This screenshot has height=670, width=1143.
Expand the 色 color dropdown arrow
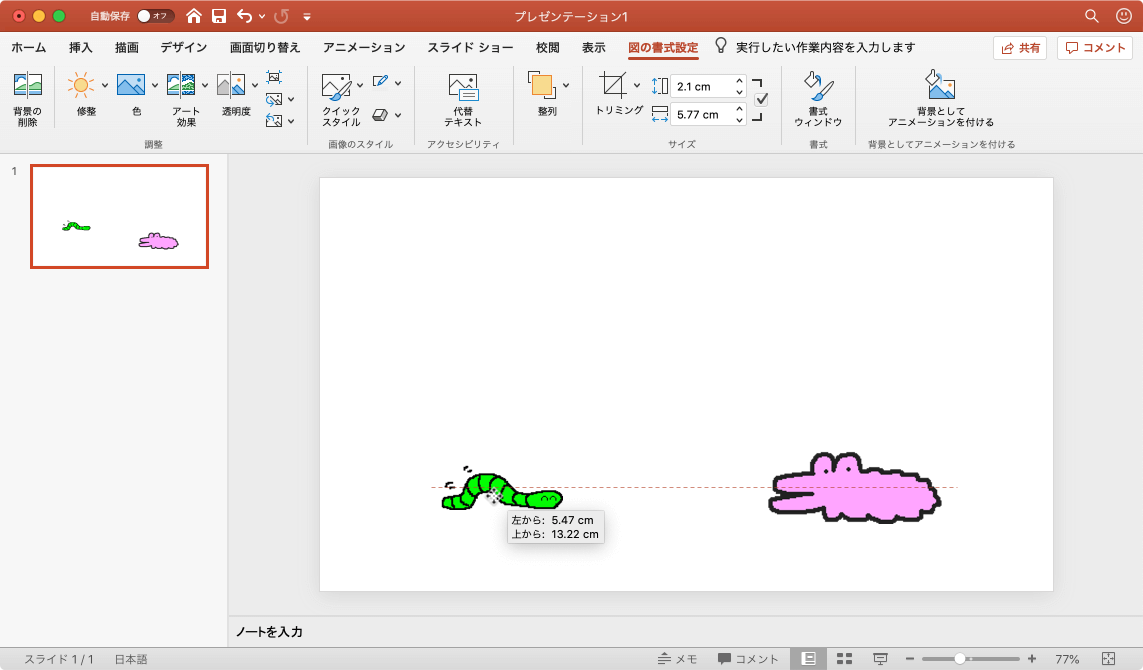(155, 85)
